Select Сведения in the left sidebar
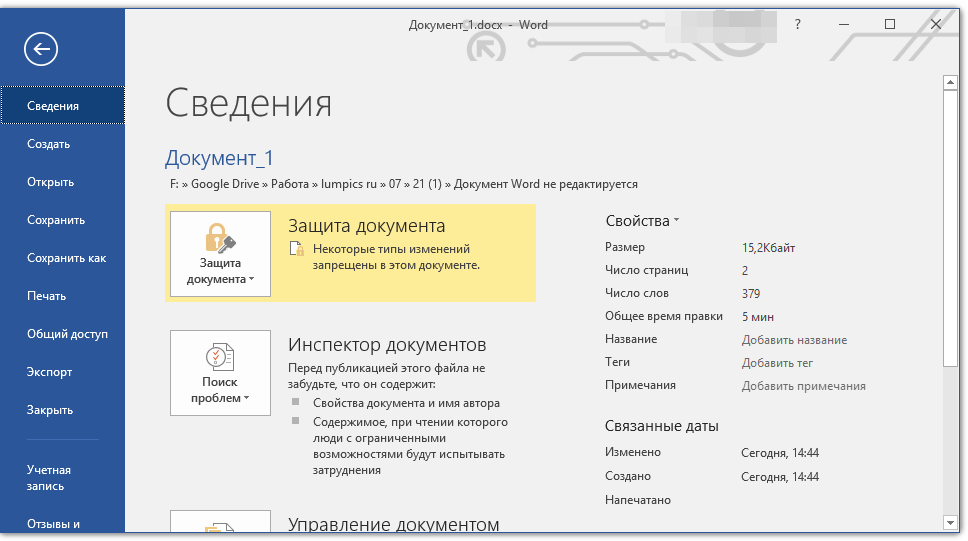Viewport: 968px width, 541px height. coord(54,106)
